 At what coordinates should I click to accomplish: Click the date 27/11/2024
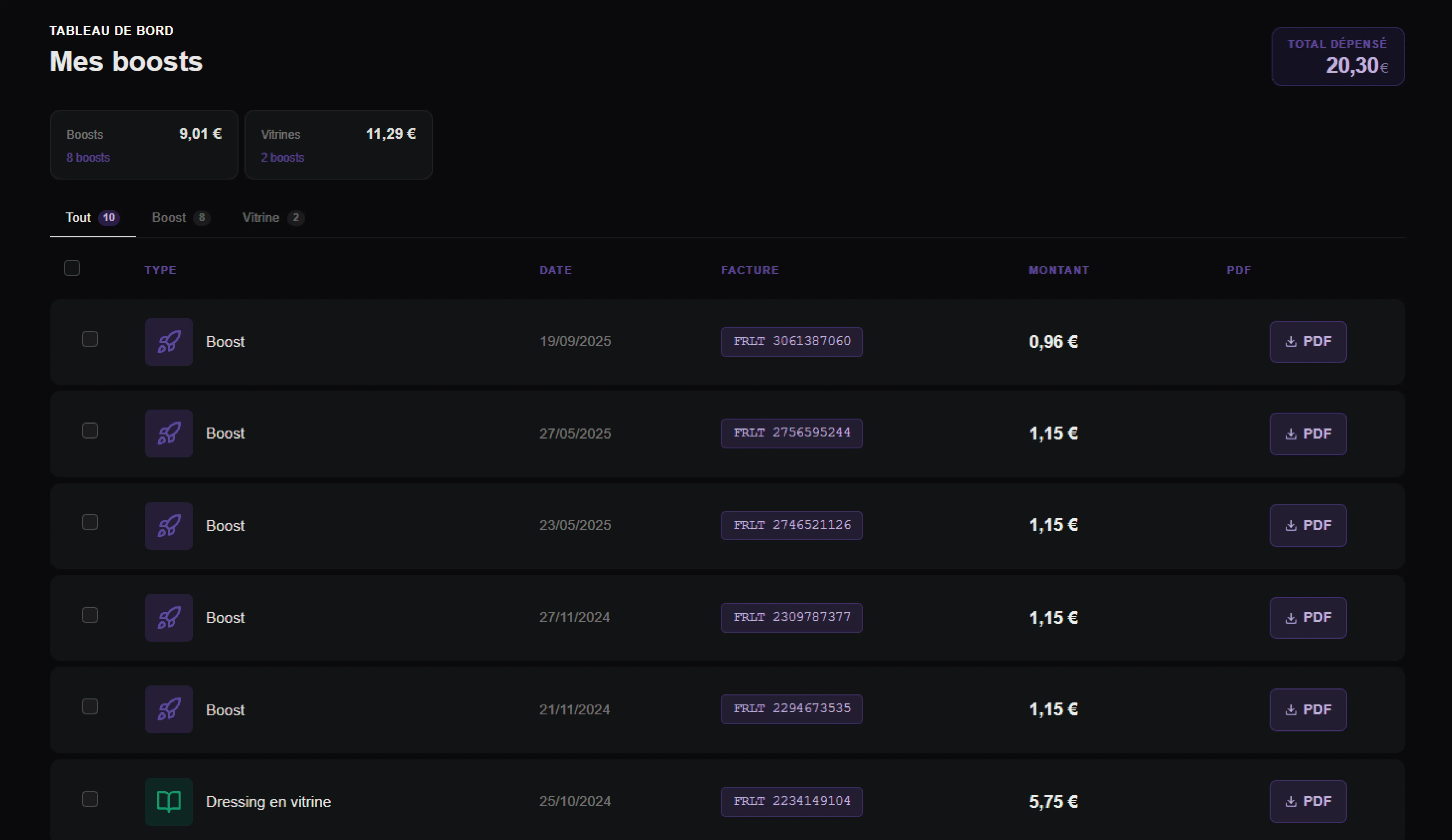click(x=575, y=617)
